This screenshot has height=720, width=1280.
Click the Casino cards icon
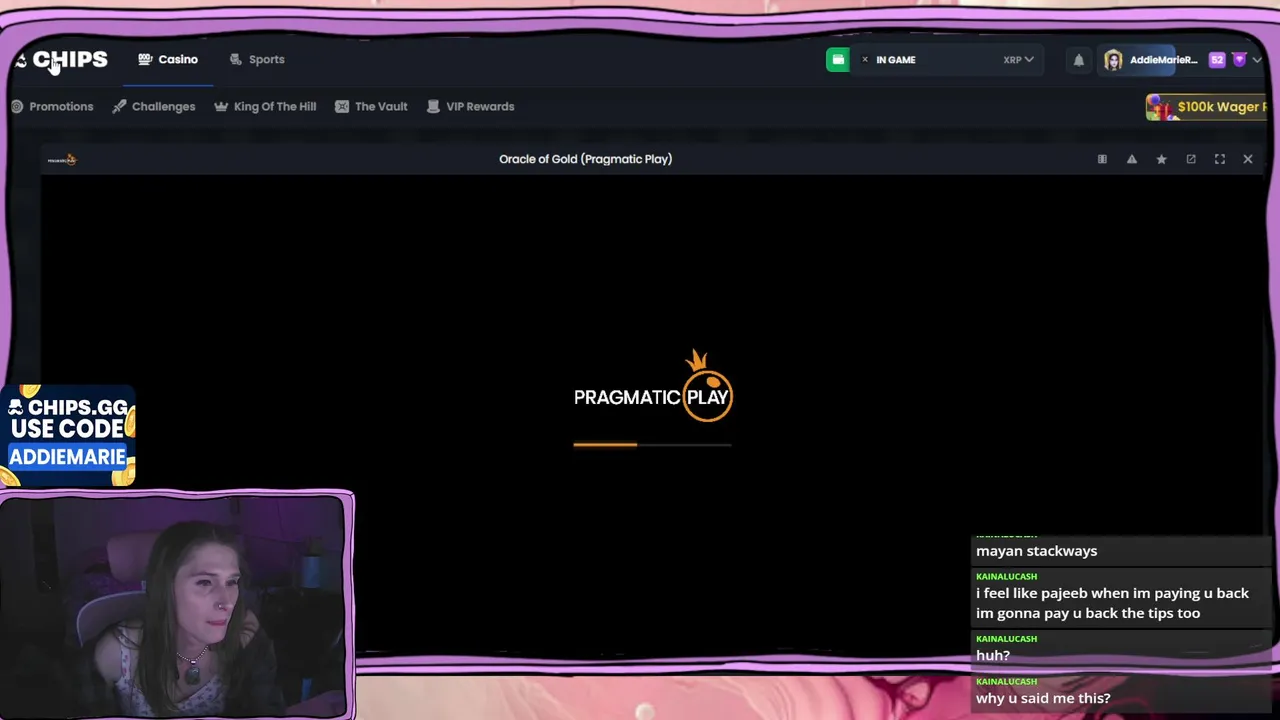[145, 59]
